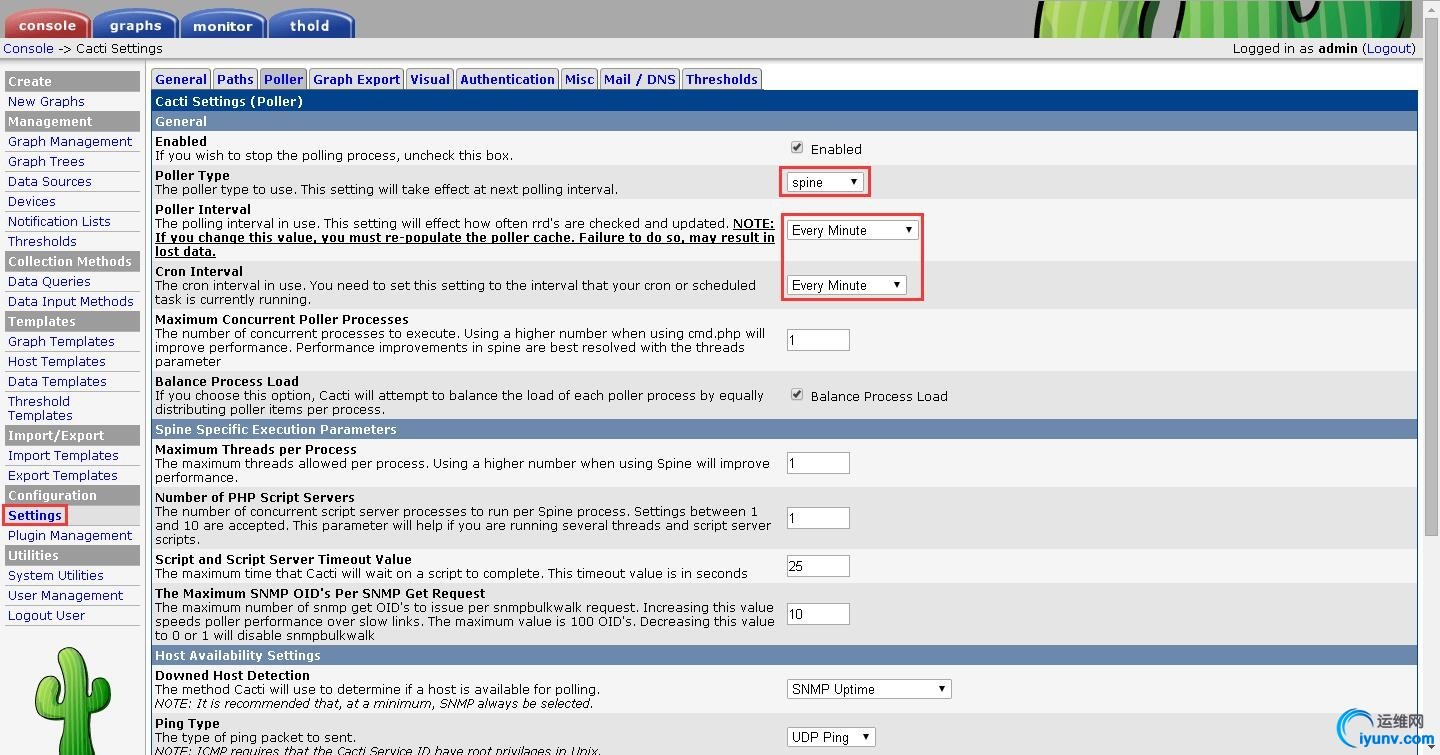Open Data Templates in sidebar
1440x755 pixels.
pyautogui.click(x=57, y=381)
